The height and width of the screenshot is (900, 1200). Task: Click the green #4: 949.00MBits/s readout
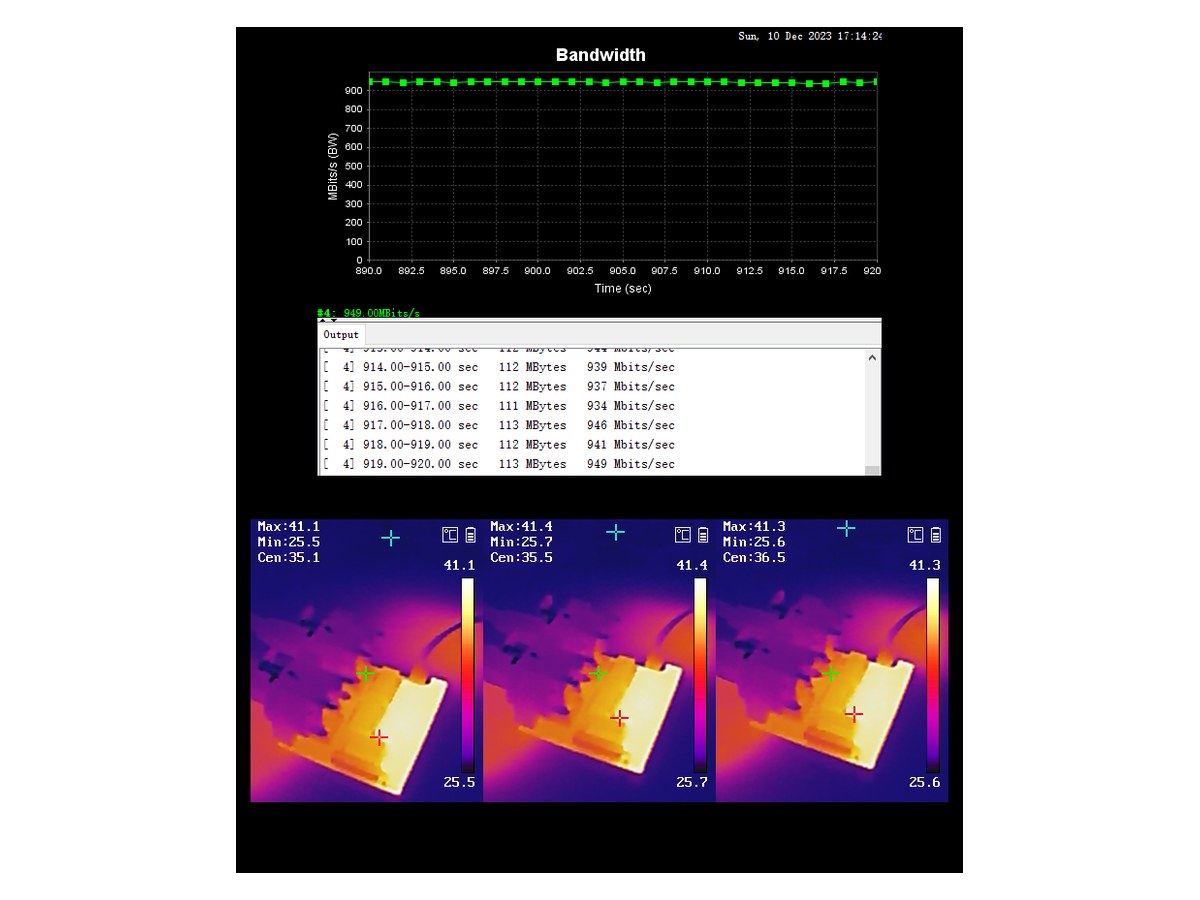point(368,313)
